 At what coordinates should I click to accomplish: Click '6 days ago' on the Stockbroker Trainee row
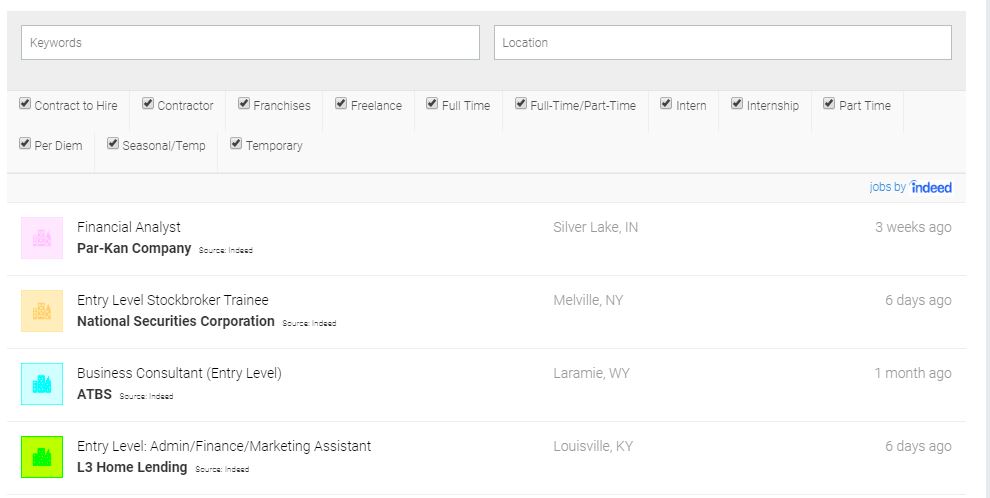click(918, 300)
